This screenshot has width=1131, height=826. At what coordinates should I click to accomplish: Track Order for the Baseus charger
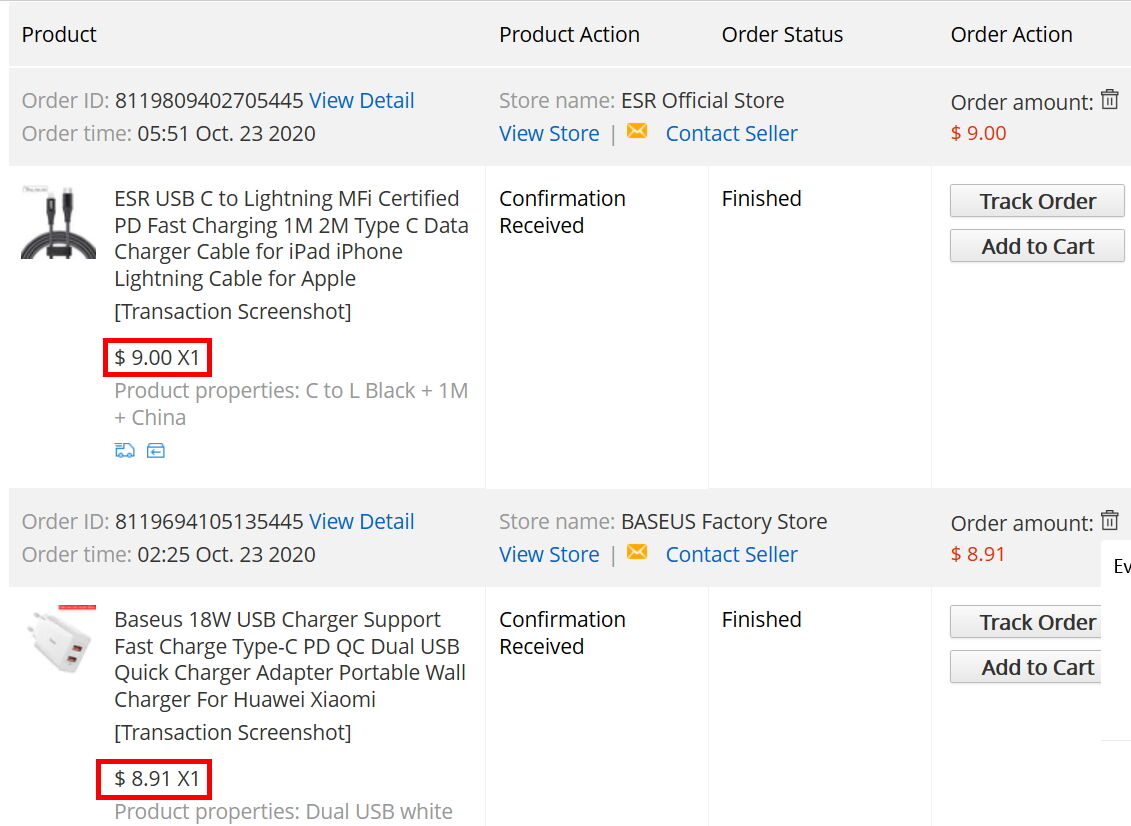point(1025,622)
